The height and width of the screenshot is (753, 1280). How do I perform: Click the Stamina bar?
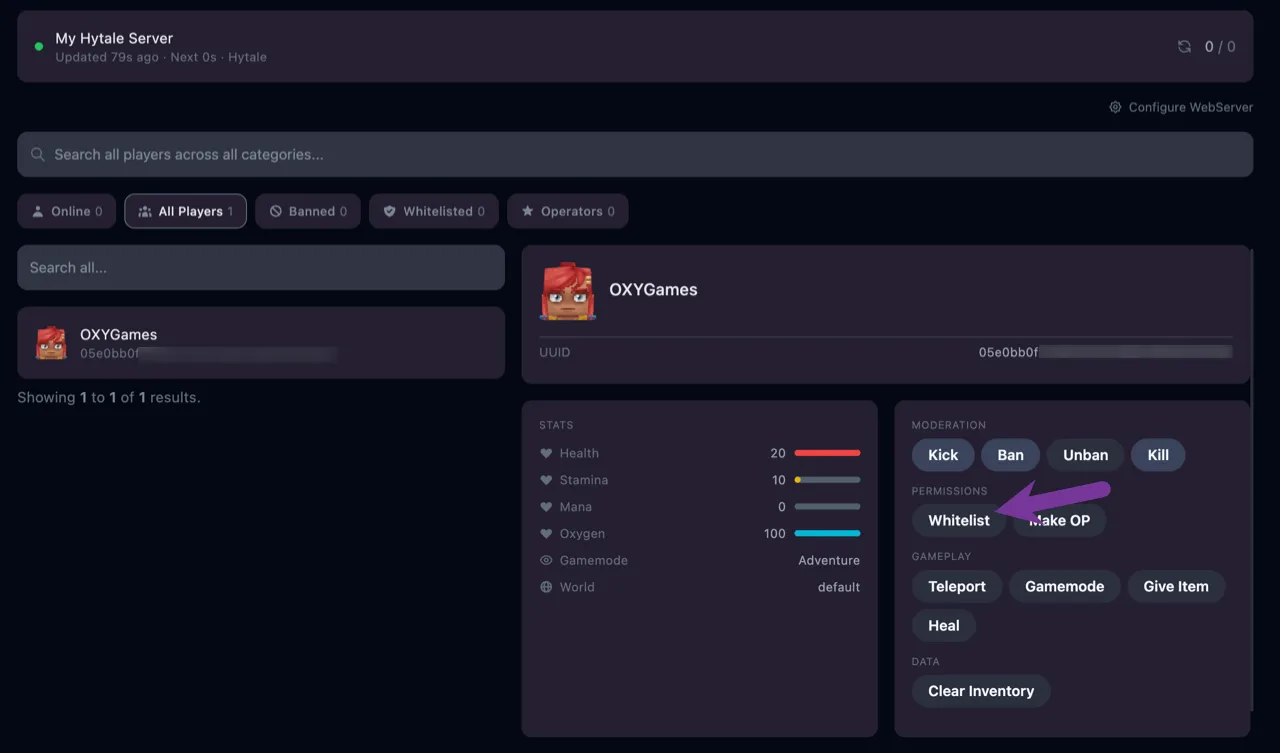pyautogui.click(x=827, y=480)
